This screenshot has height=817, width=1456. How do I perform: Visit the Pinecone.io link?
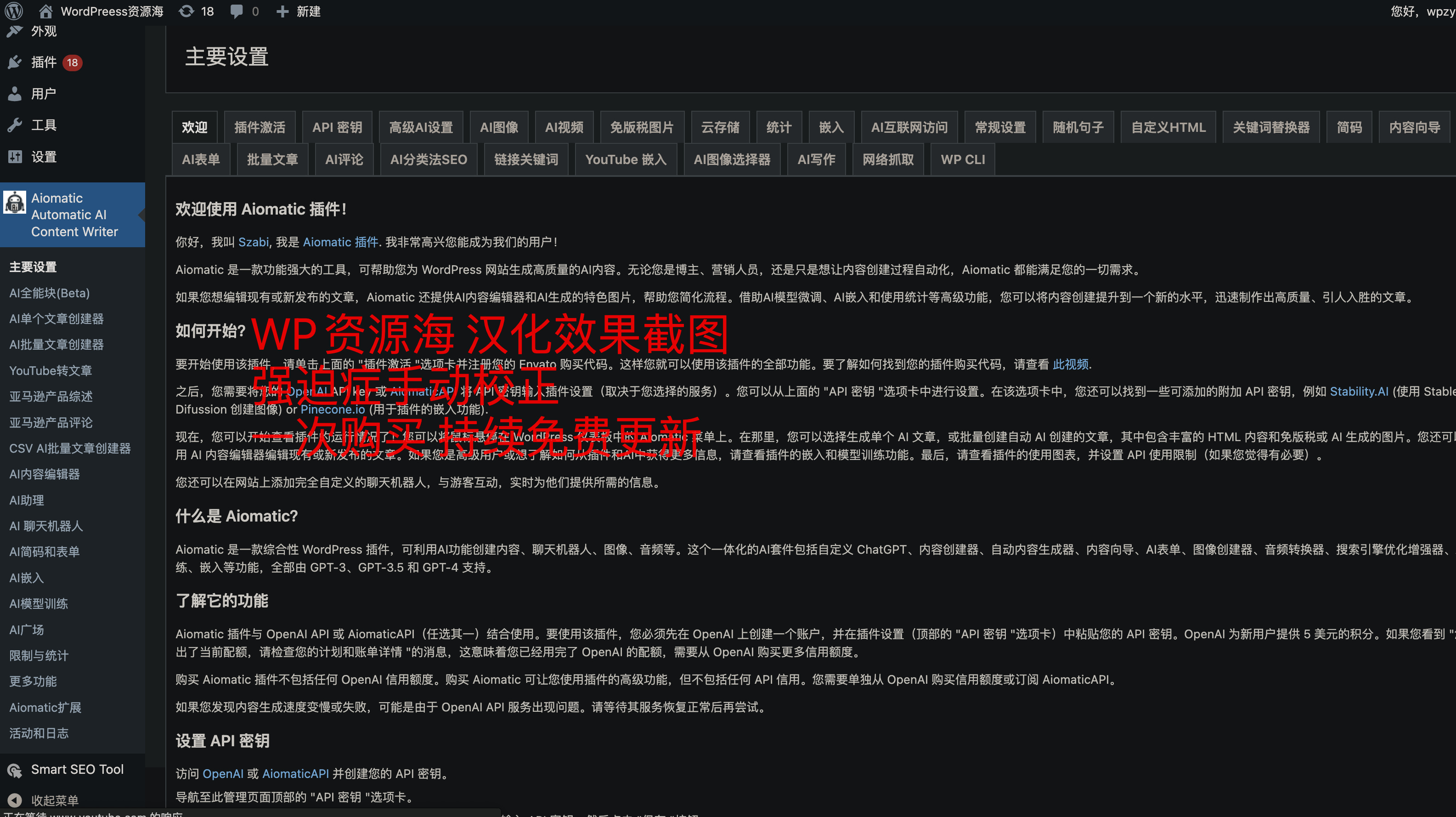[333, 409]
